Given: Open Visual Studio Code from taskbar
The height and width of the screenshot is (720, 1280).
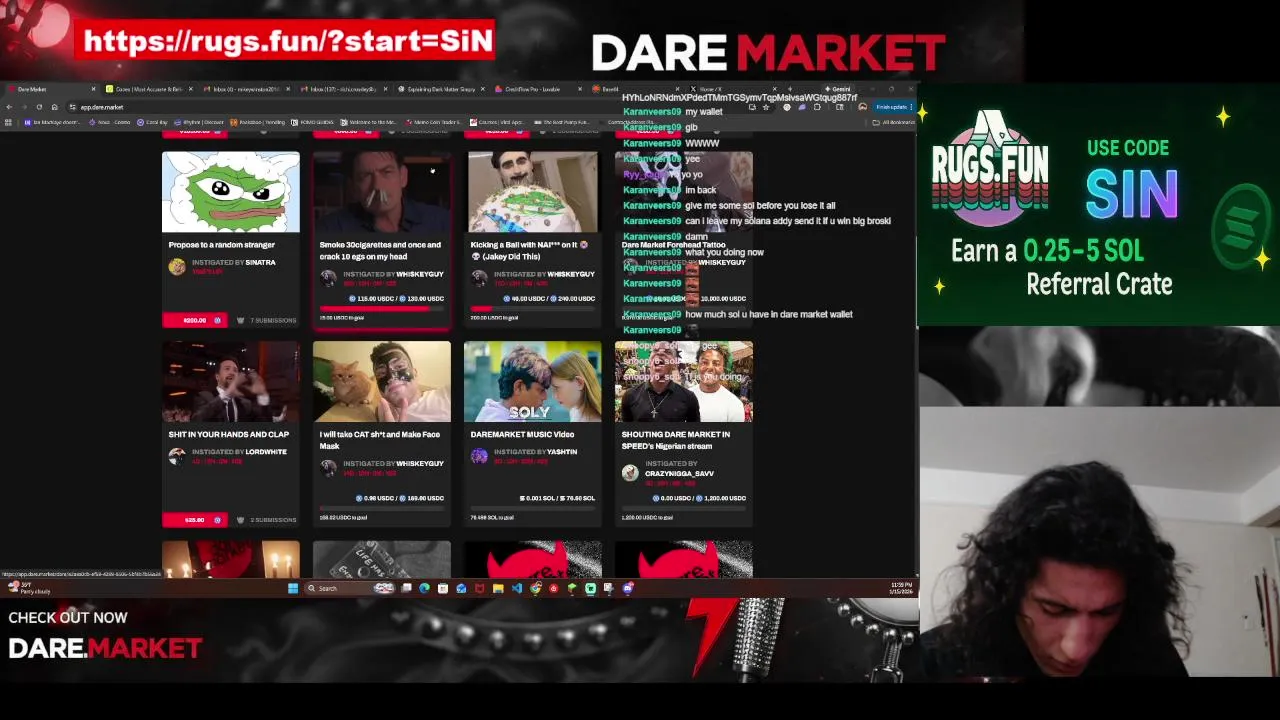Looking at the screenshot, I should [517, 588].
